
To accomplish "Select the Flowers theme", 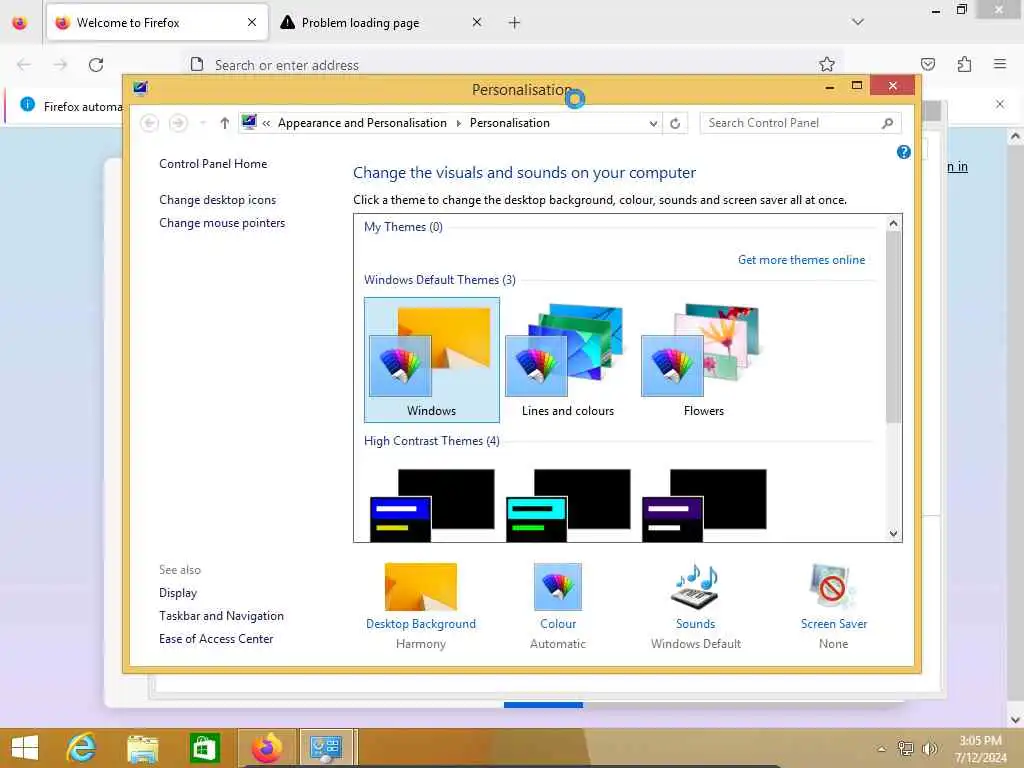I will [703, 360].
